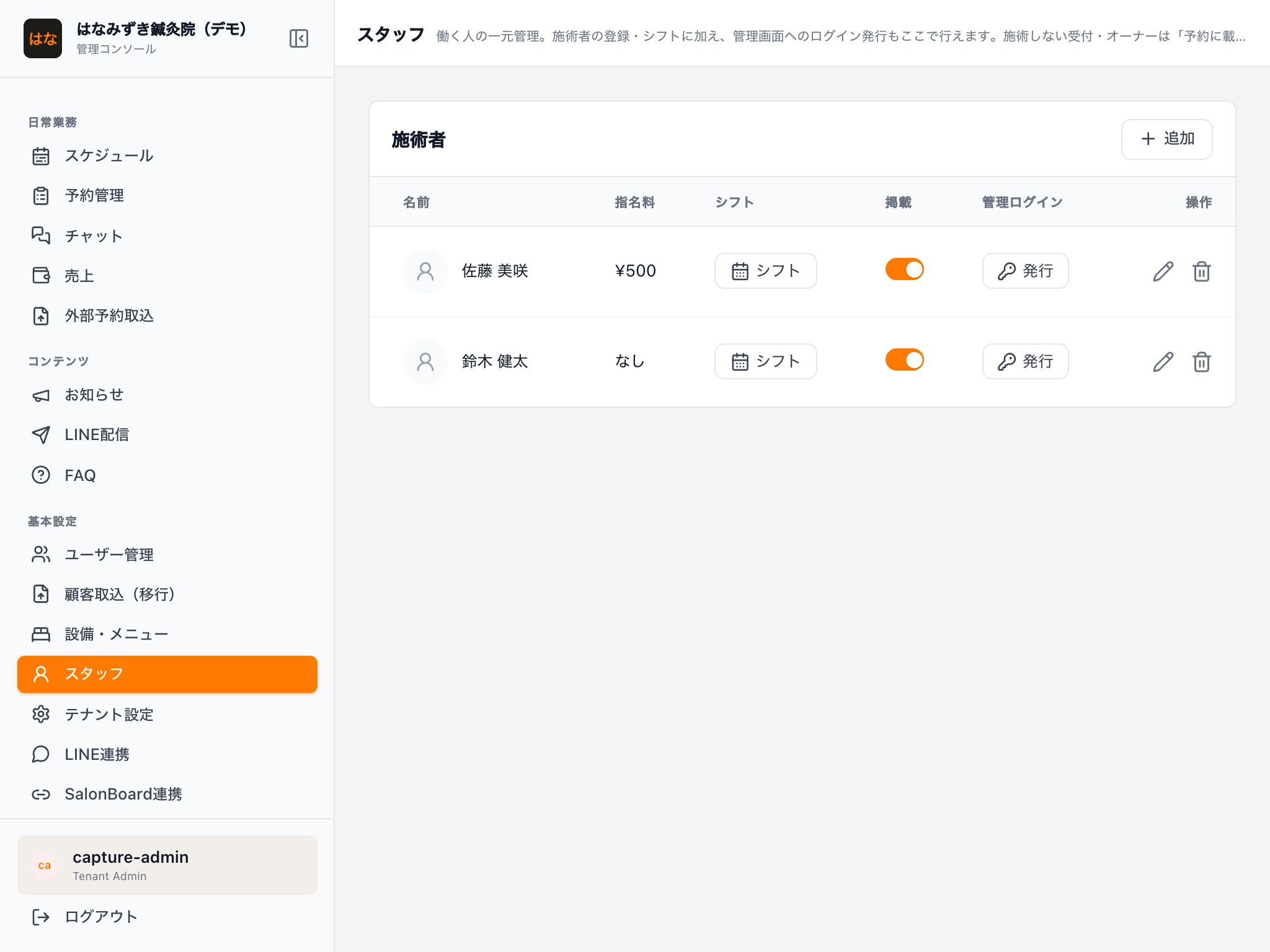The image size is (1270, 952).
Task: Go to チャット section
Action: click(x=167, y=236)
